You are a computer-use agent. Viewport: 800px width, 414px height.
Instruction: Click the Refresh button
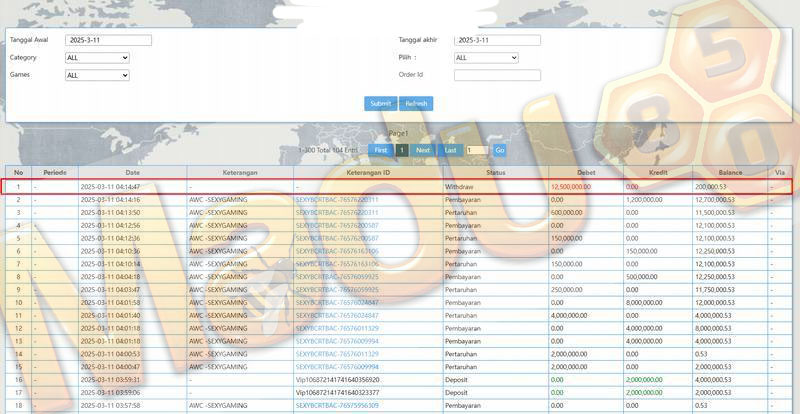pyautogui.click(x=416, y=104)
